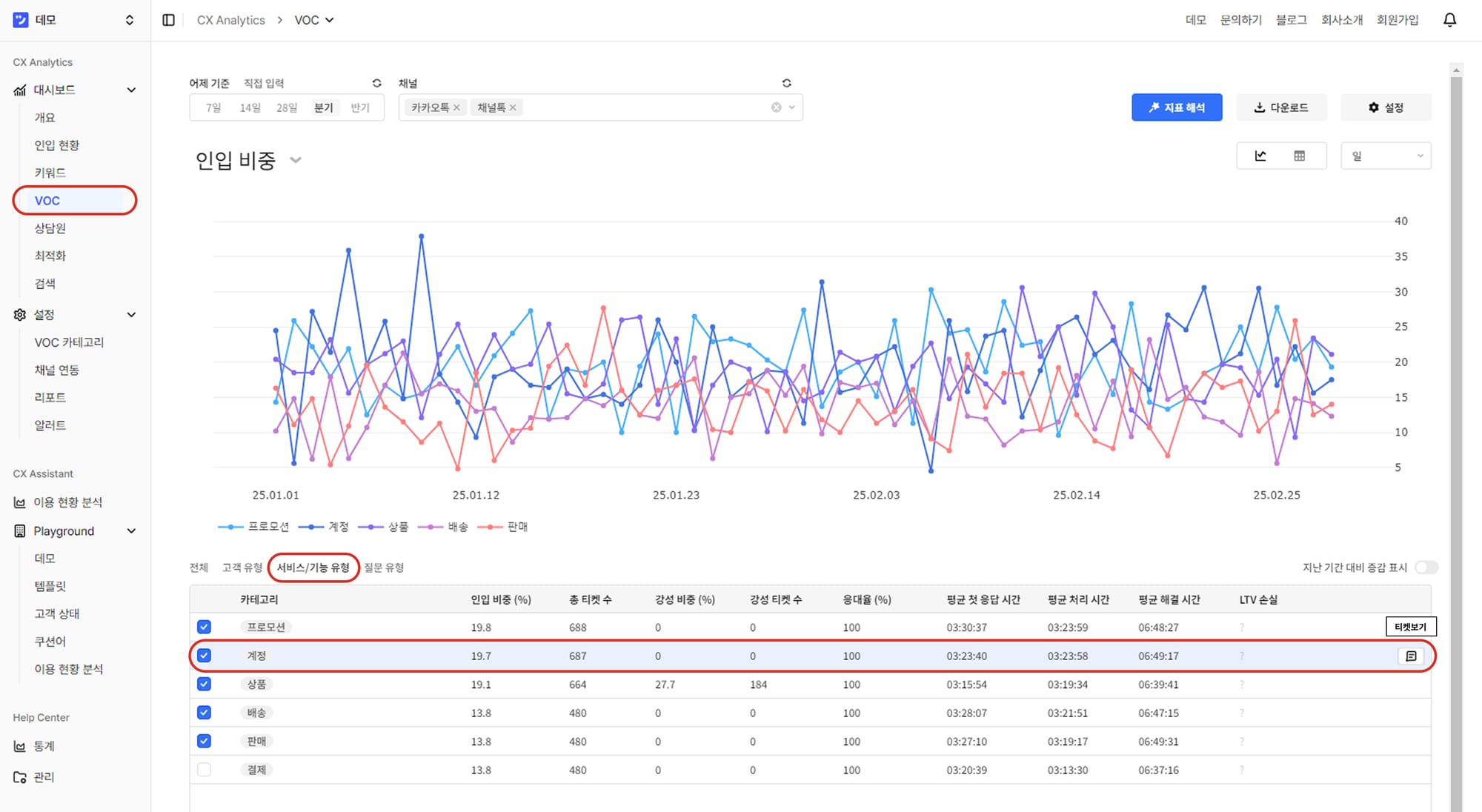Remove the 카카오톡 channel tag
Viewport: 1482px width, 812px height.
(456, 107)
